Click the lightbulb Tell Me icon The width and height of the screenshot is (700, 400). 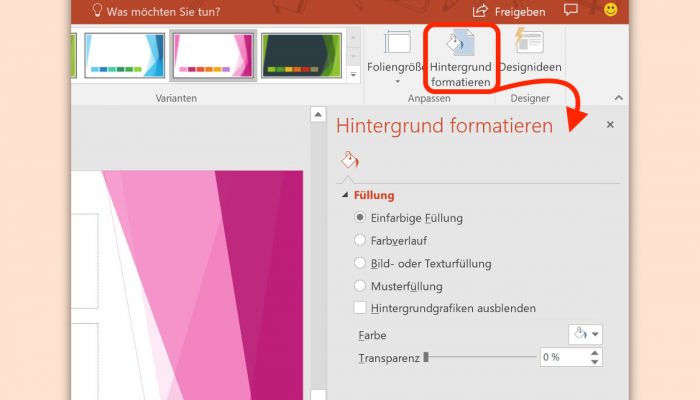pos(97,10)
